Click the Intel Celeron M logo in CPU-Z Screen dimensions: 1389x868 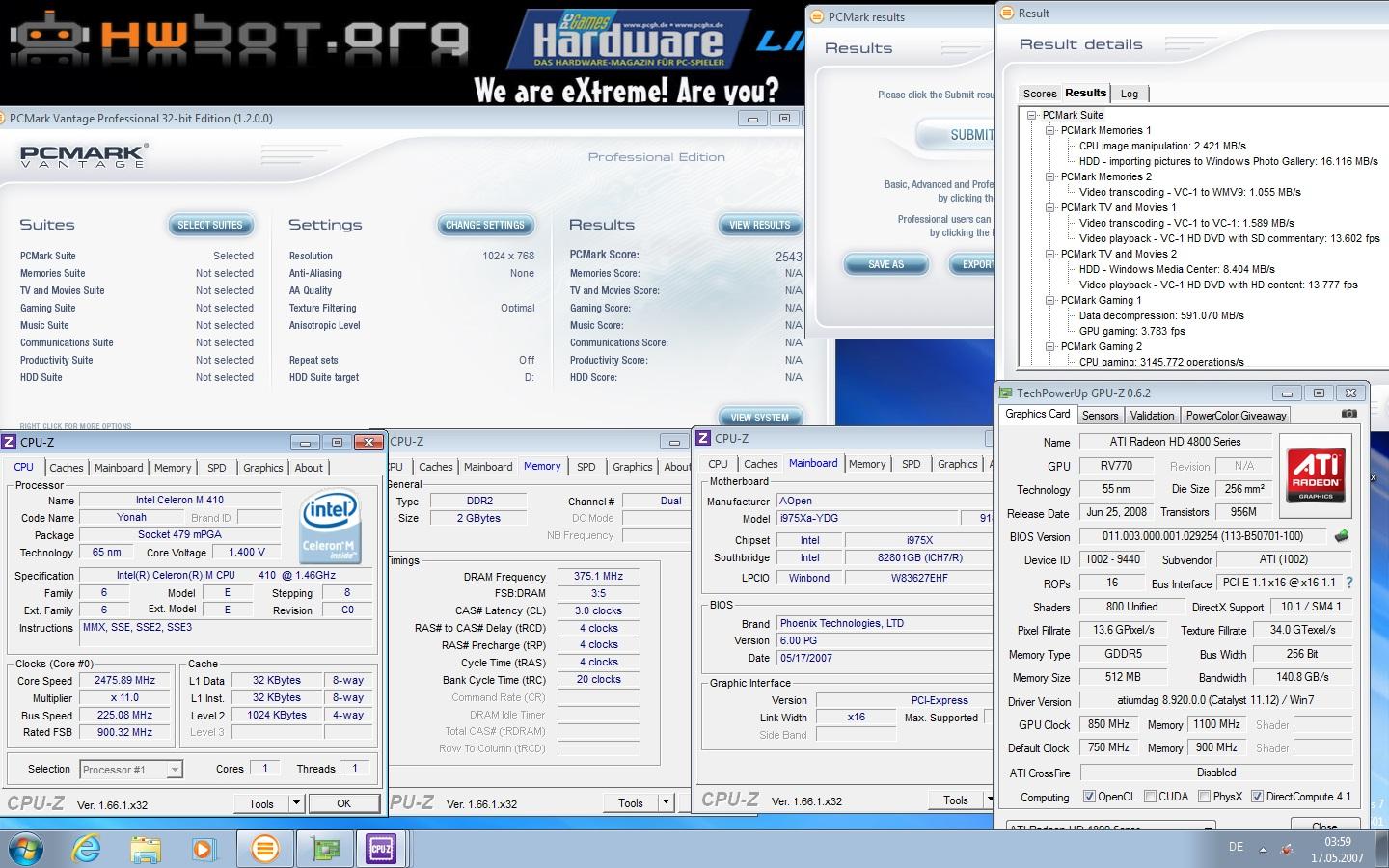[x=331, y=527]
